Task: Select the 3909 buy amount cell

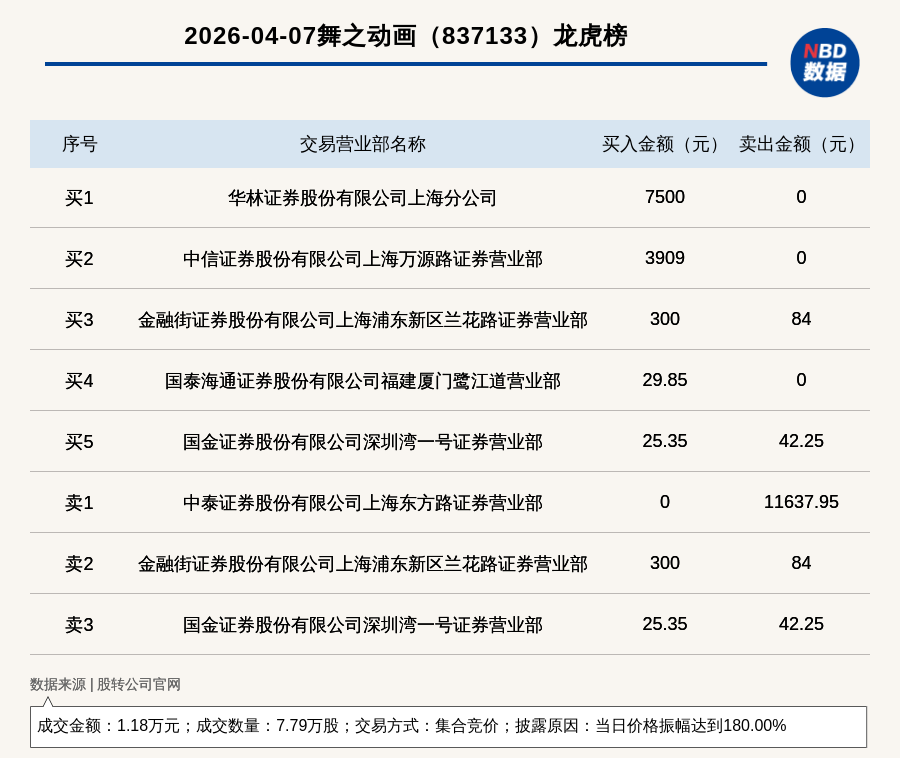Action: point(664,258)
